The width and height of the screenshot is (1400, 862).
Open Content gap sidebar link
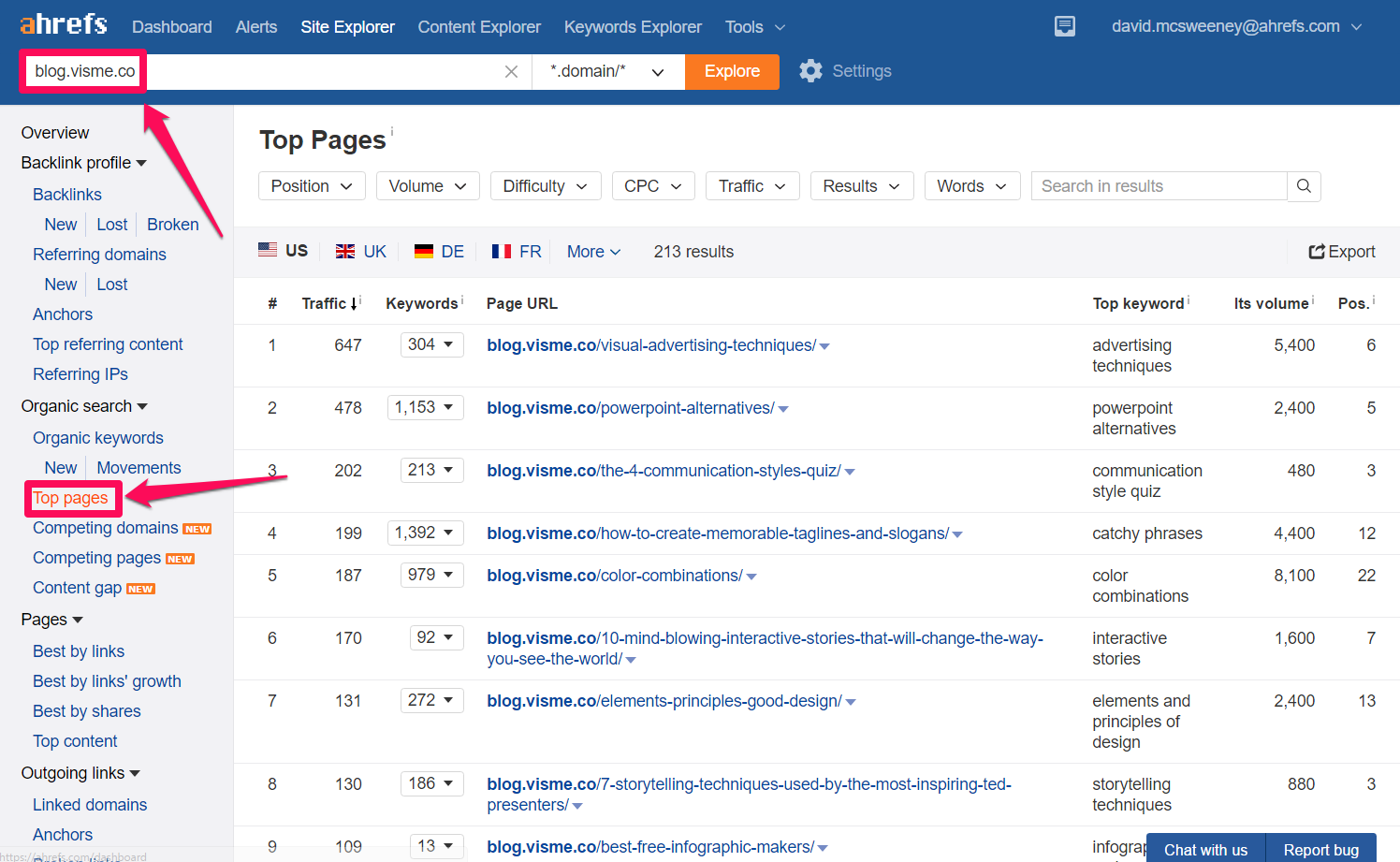pyautogui.click(x=78, y=588)
